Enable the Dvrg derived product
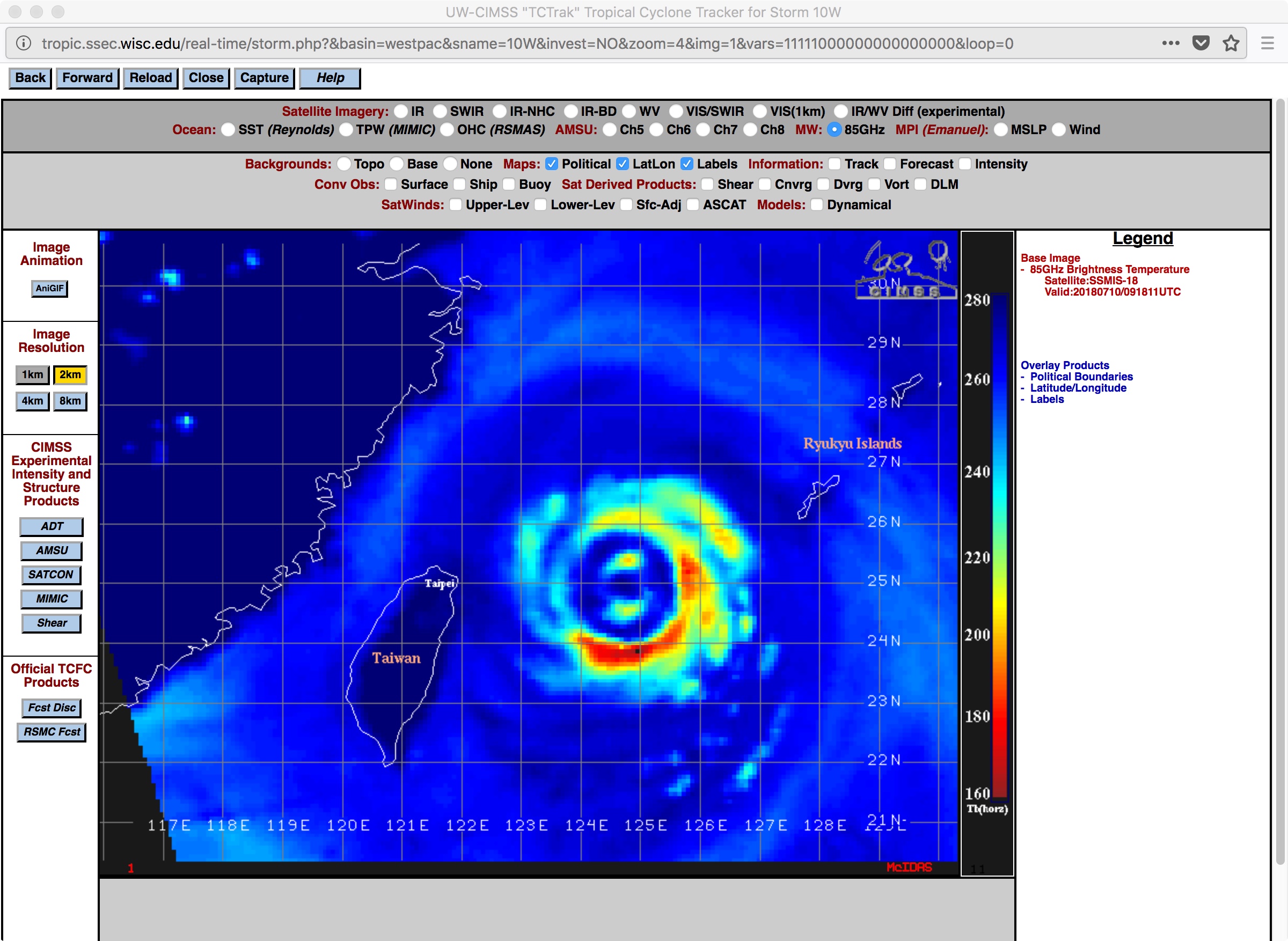The height and width of the screenshot is (941, 1288). tap(823, 185)
